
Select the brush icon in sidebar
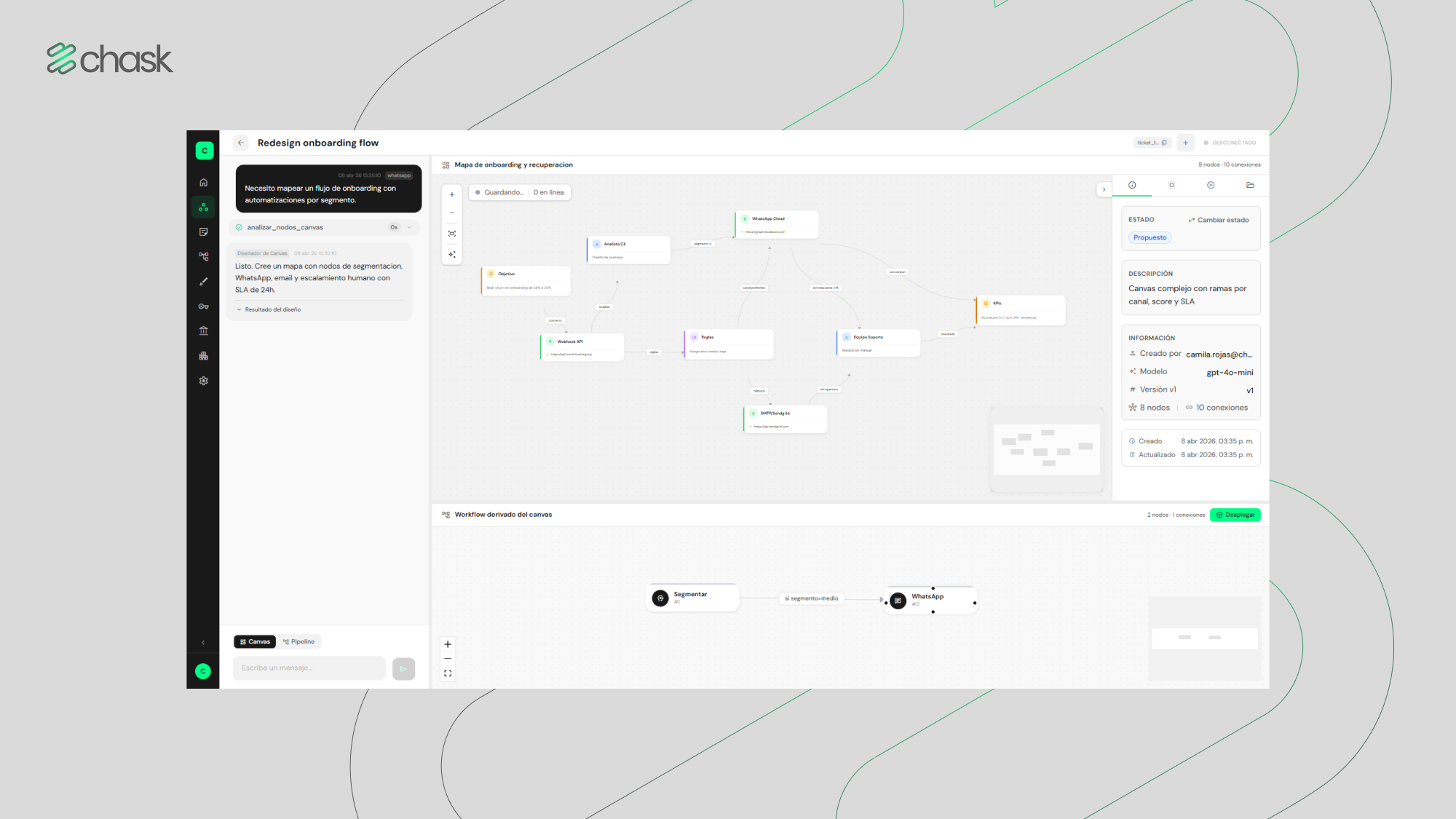click(204, 282)
